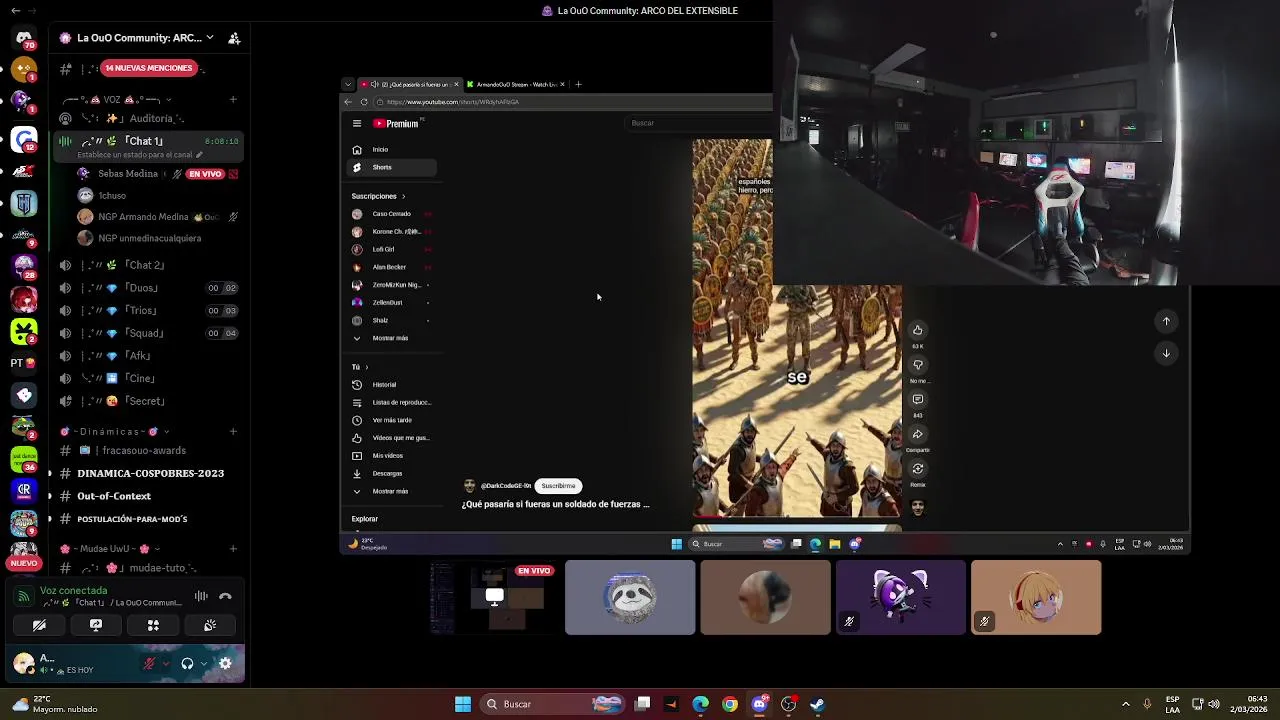Open Out-of-Context channel
1280x720 pixels.
150,496
